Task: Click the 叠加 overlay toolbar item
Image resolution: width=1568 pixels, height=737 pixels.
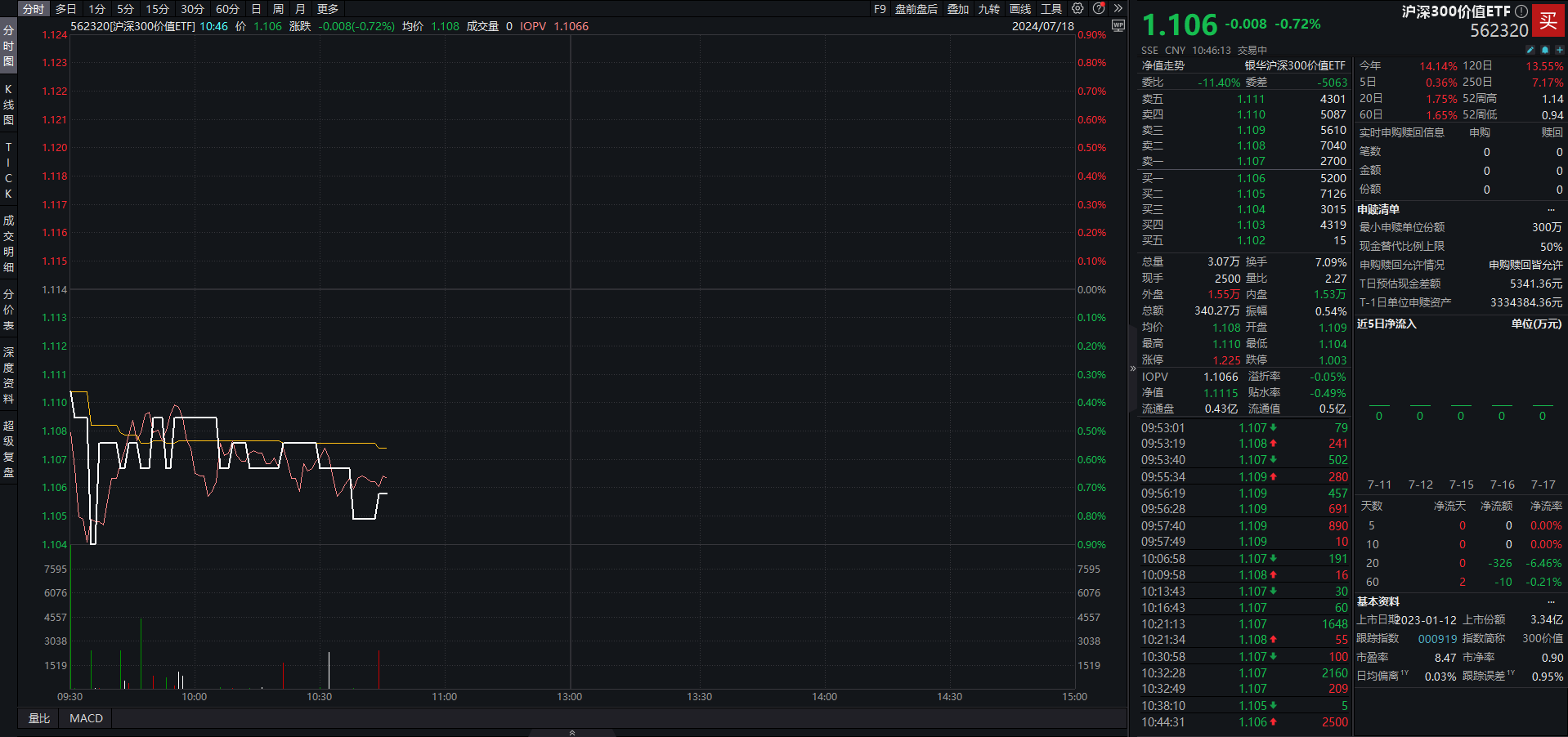Action: tap(958, 9)
